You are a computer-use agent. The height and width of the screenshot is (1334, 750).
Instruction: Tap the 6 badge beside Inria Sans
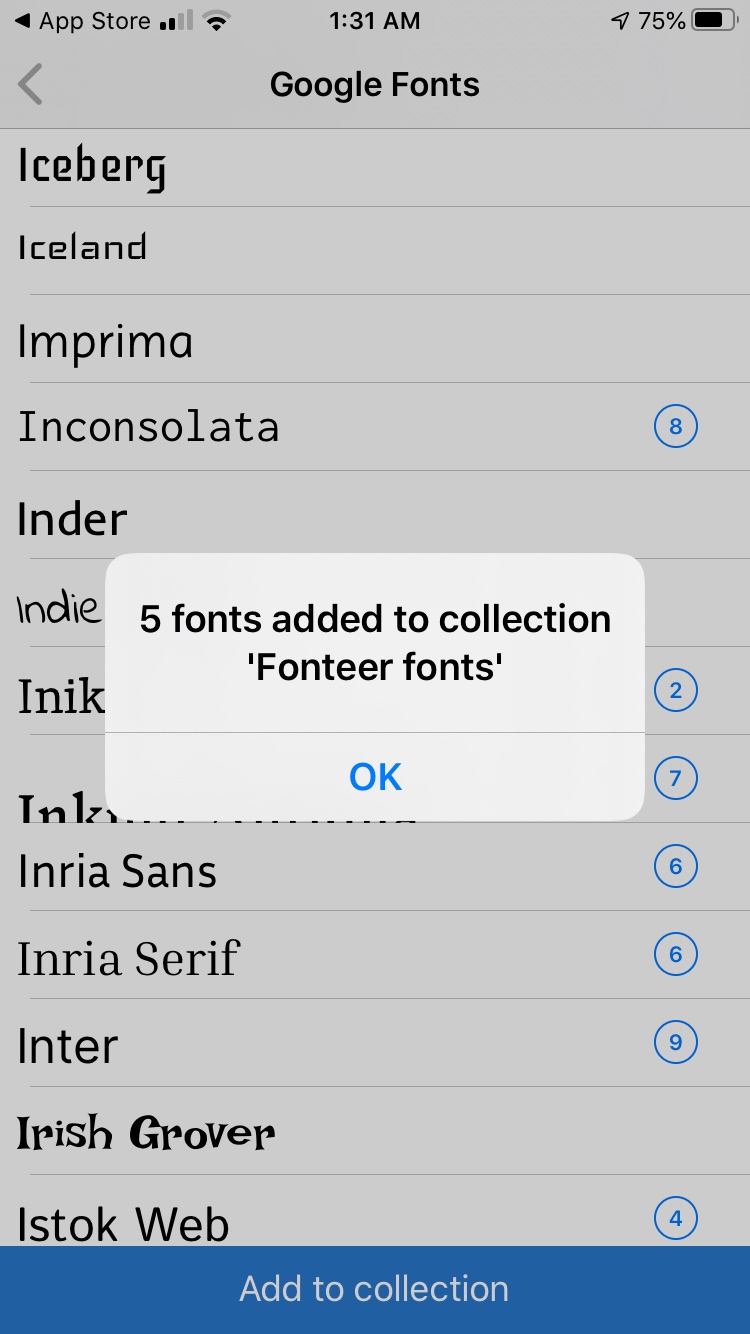(675, 866)
